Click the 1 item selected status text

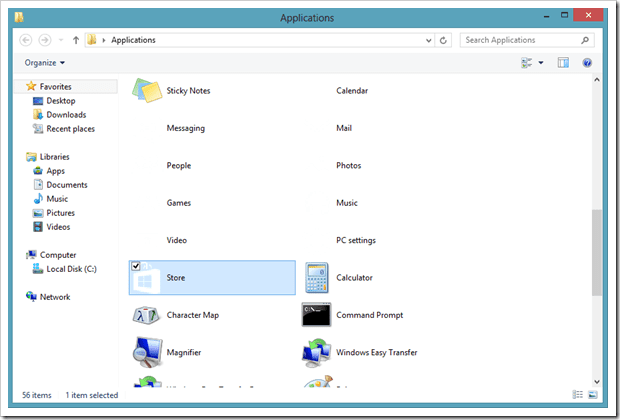[92, 395]
